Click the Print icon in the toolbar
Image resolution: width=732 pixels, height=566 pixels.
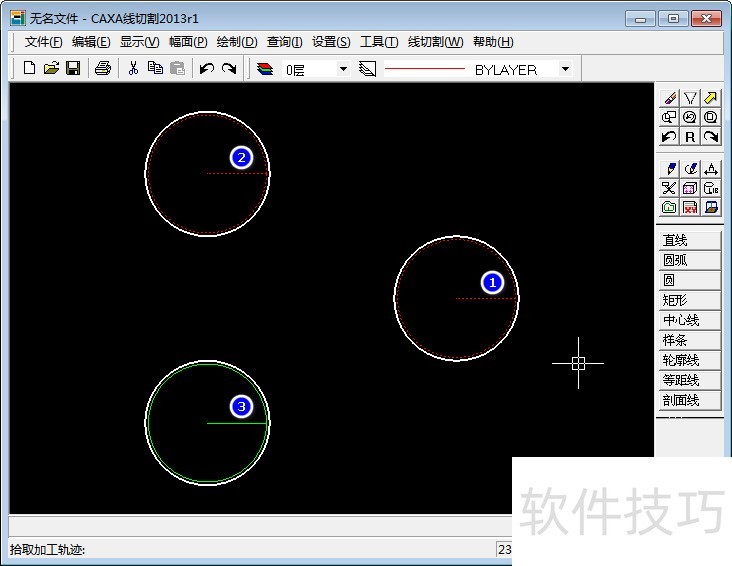102,69
